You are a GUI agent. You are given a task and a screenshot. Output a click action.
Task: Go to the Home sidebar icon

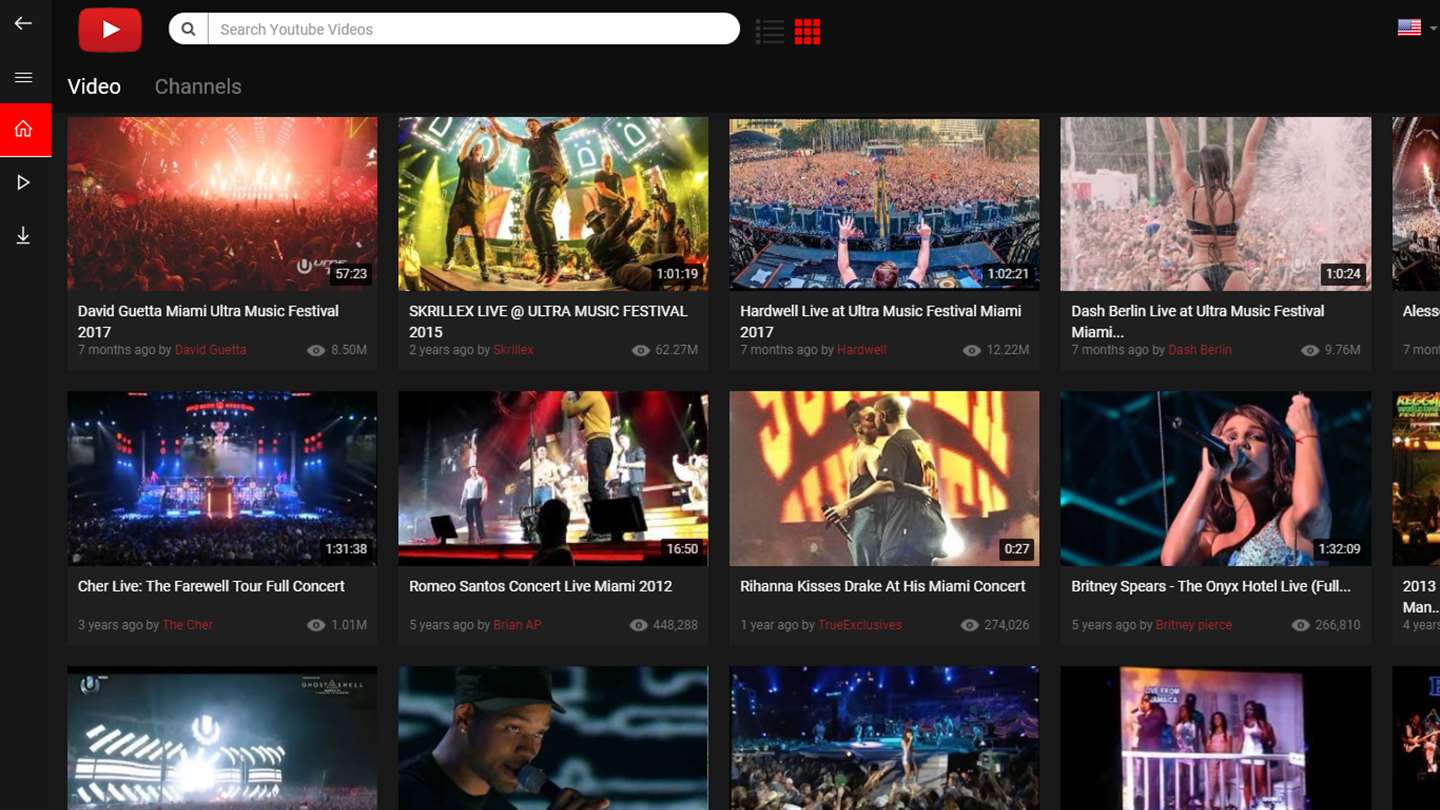pyautogui.click(x=25, y=129)
